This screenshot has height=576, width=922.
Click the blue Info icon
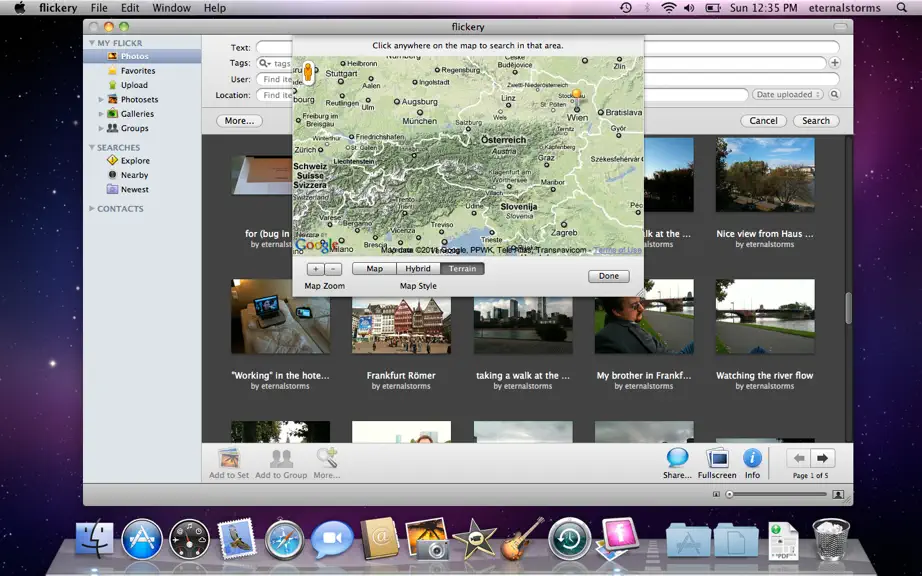[752, 457]
